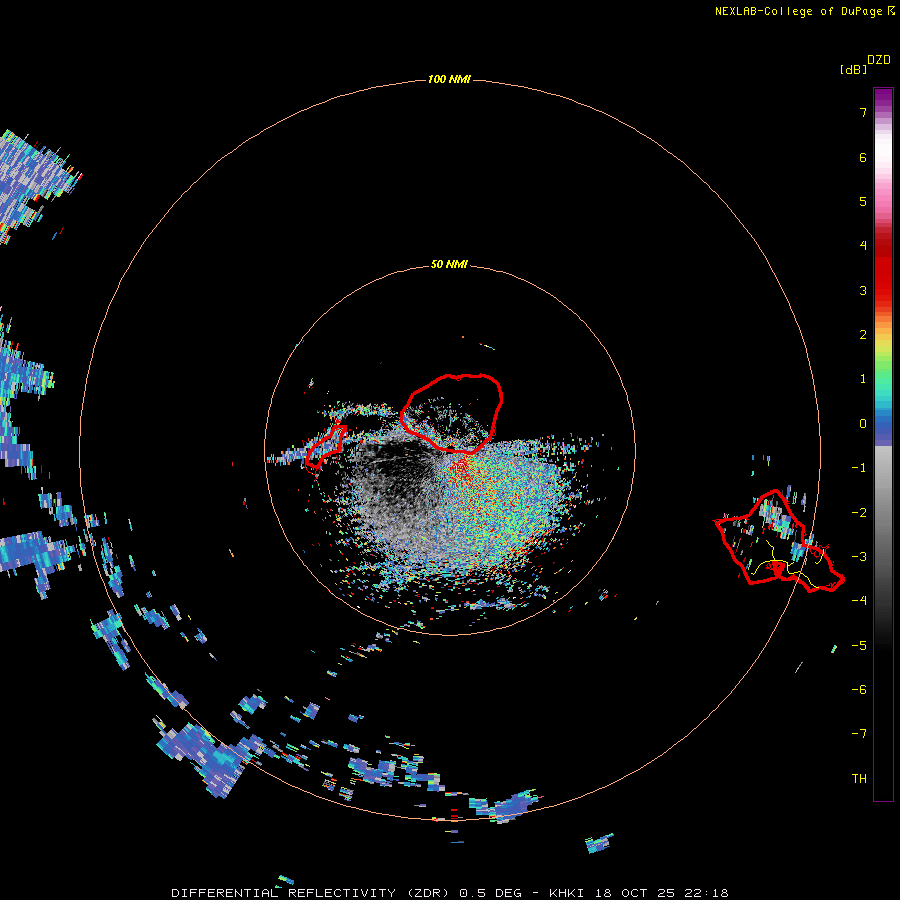Image resolution: width=900 pixels, height=900 pixels.
Task: Click the 50 NMI range ring label
Action: [449, 264]
